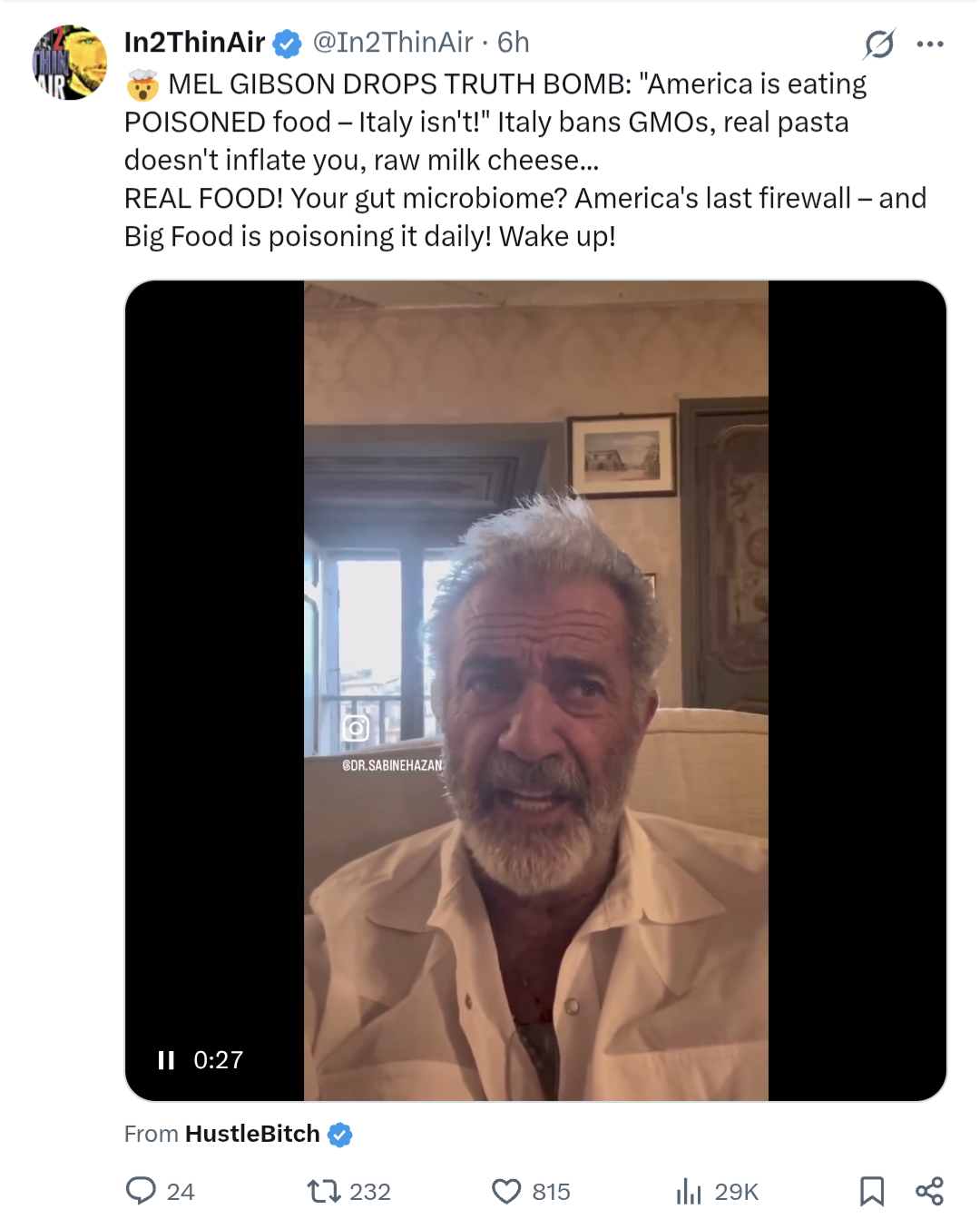The width and height of the screenshot is (980, 1229).
Task: Click the 0:27 video time indicator
Action: [219, 1060]
